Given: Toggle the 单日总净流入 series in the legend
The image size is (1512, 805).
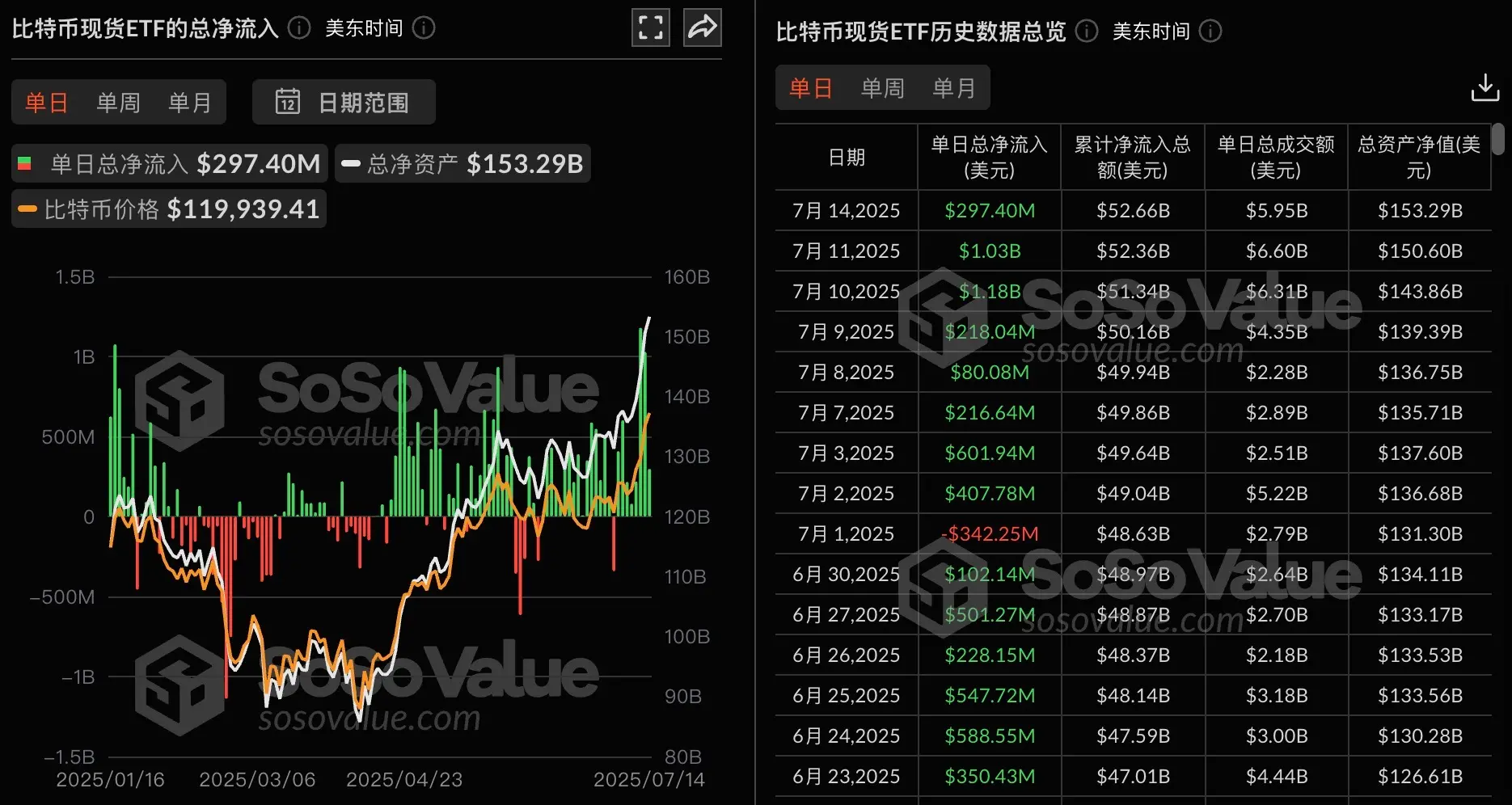Looking at the screenshot, I should pyautogui.click(x=167, y=162).
